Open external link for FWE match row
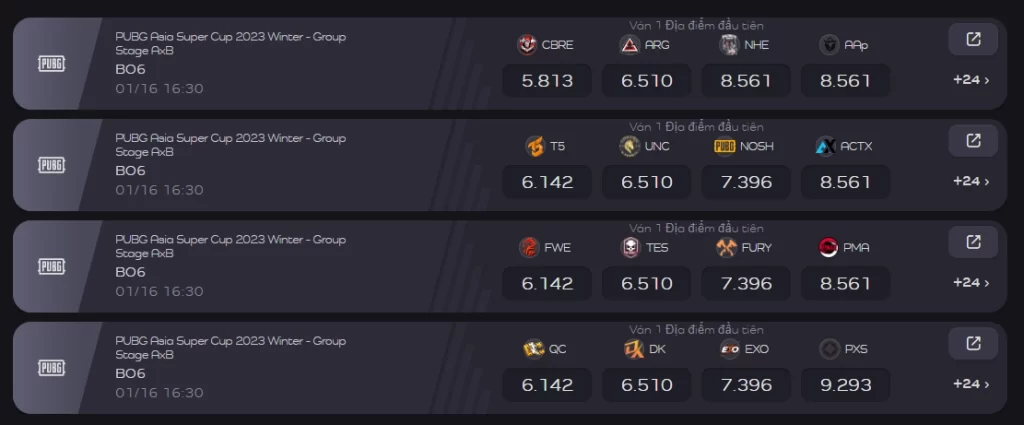 point(972,242)
